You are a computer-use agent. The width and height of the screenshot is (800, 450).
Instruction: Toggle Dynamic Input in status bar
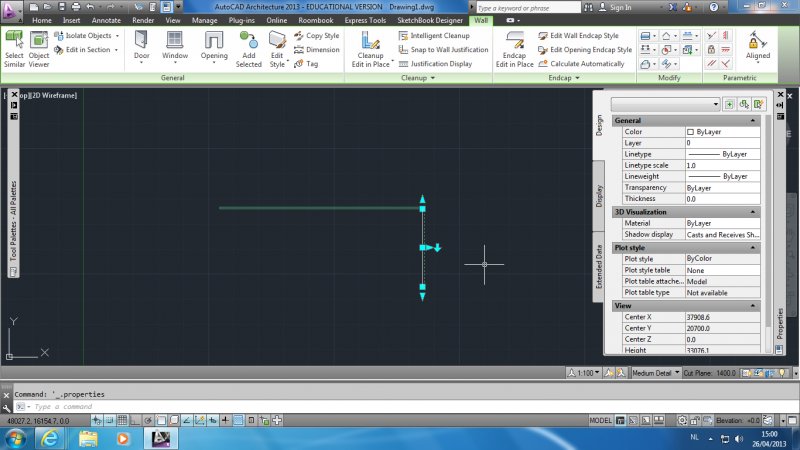pyautogui.click(x=212, y=420)
